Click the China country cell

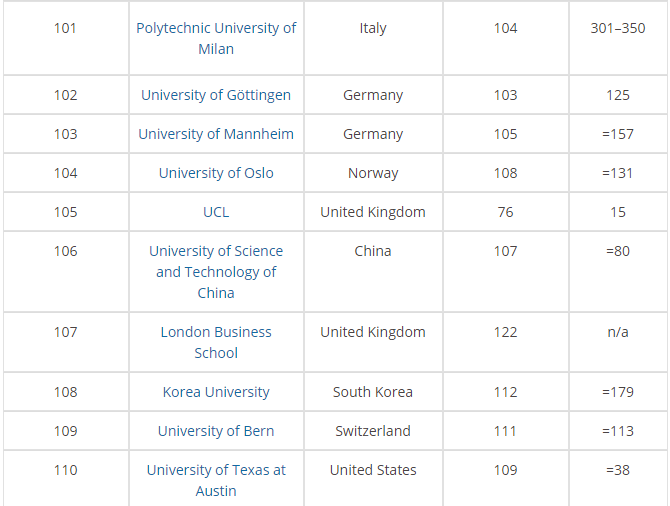(373, 251)
